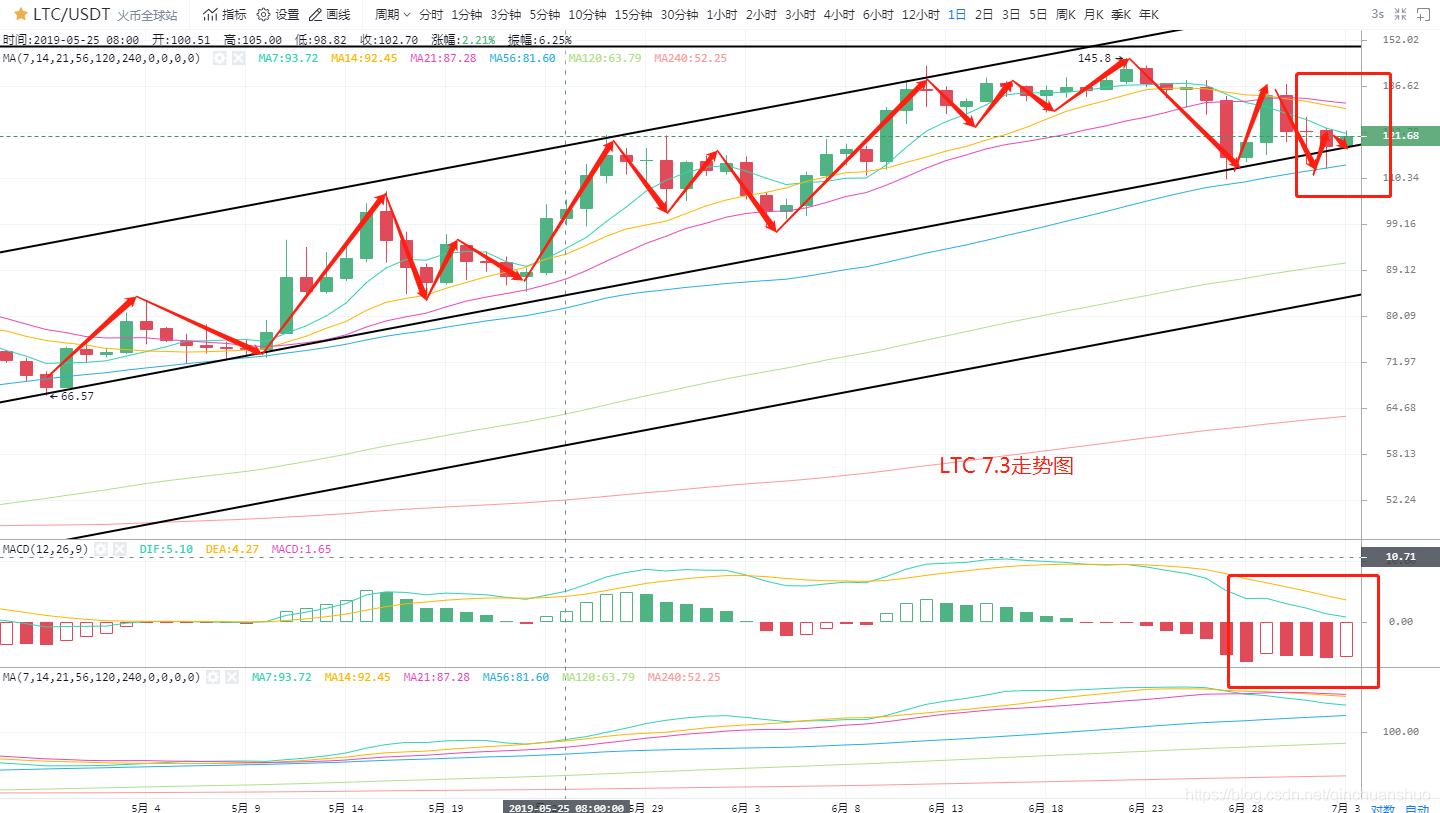Click MA14:92.45 legend in main chart
Viewport: 1440px width, 813px height.
[x=364, y=58]
